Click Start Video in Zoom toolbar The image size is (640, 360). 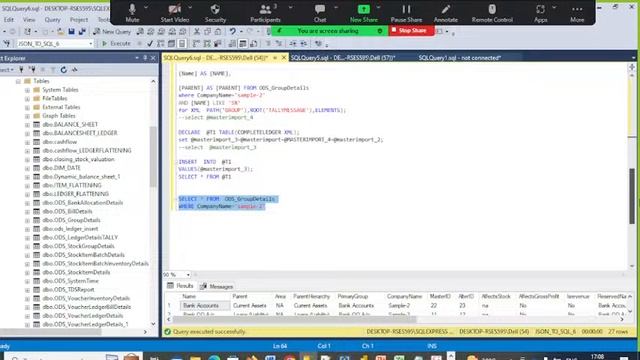[175, 13]
